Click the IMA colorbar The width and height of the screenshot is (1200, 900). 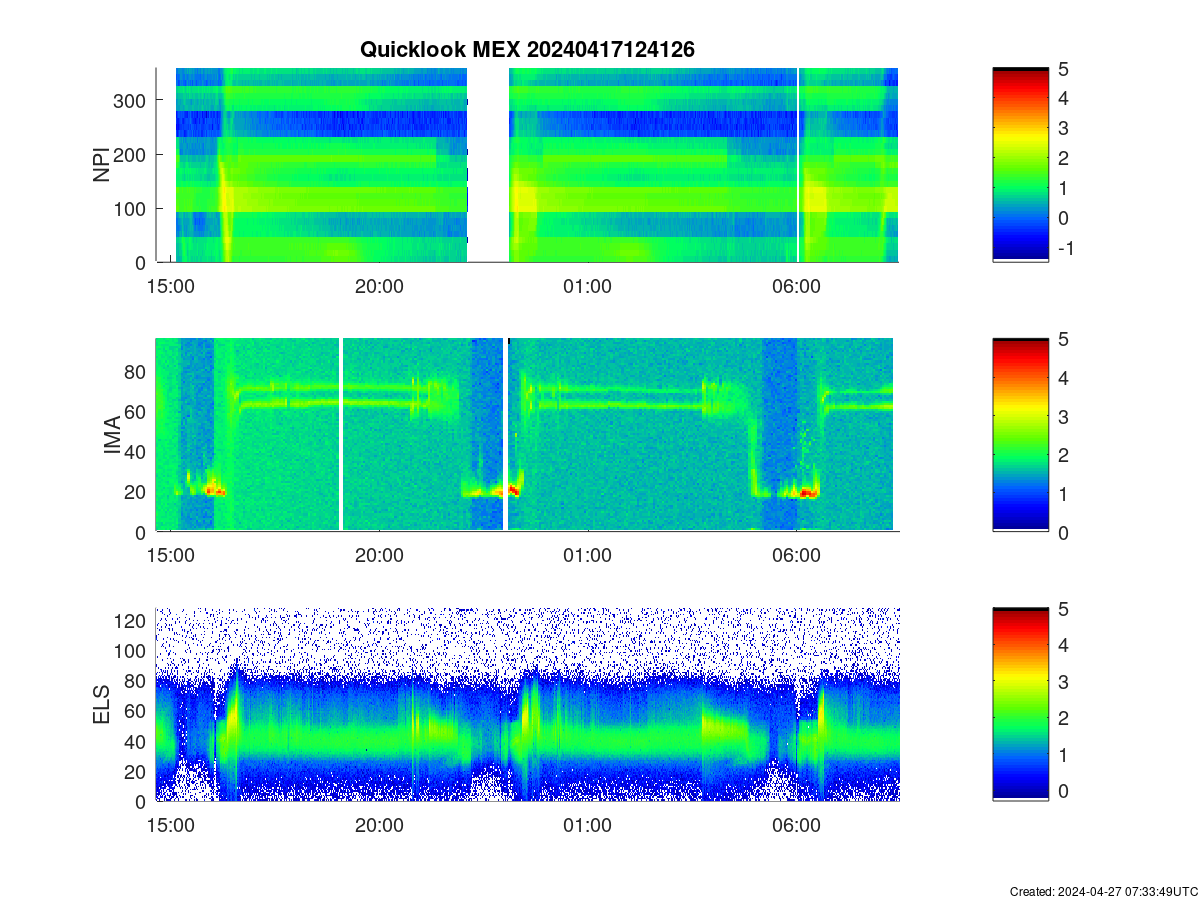click(x=1020, y=435)
